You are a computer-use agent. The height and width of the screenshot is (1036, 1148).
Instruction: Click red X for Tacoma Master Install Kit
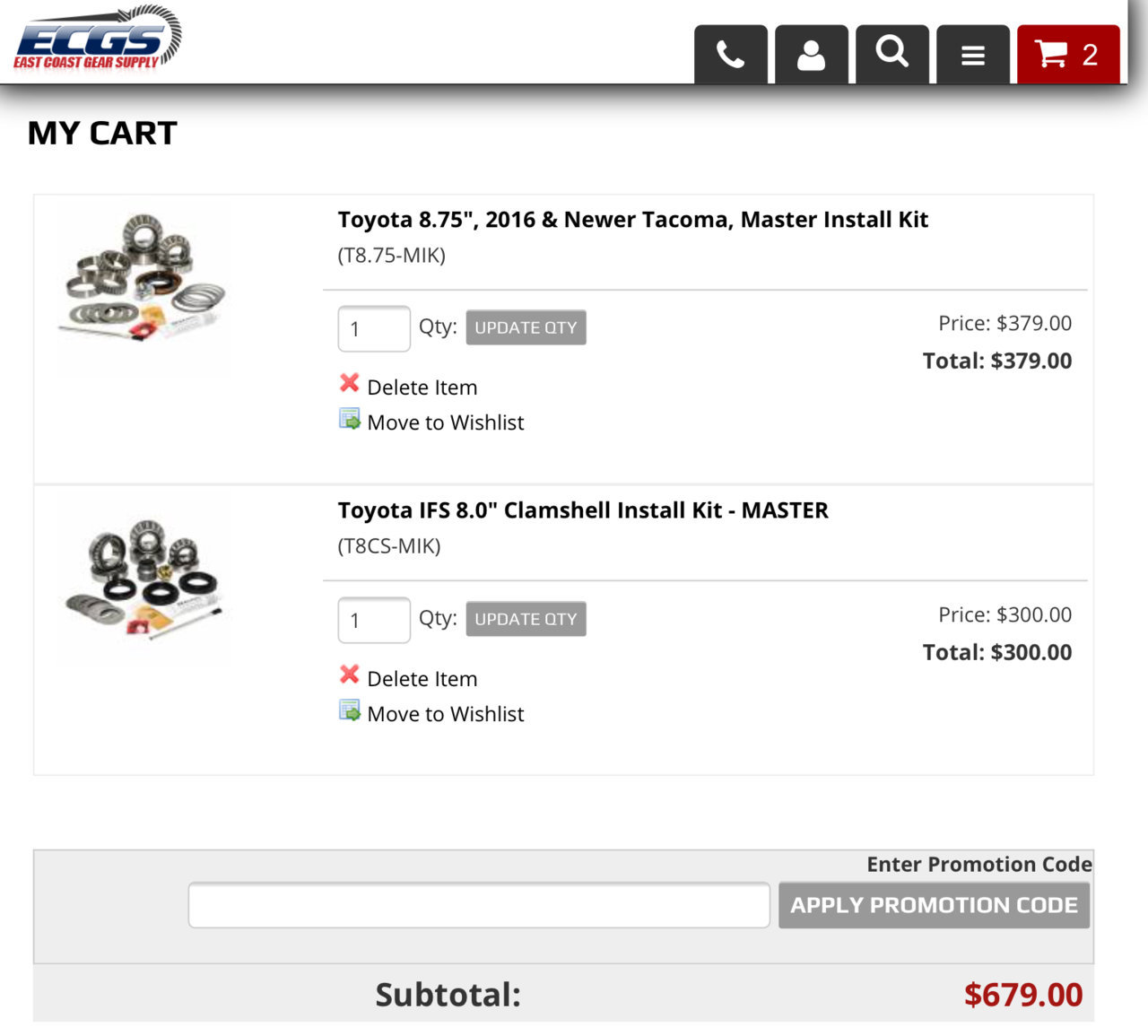point(350,384)
